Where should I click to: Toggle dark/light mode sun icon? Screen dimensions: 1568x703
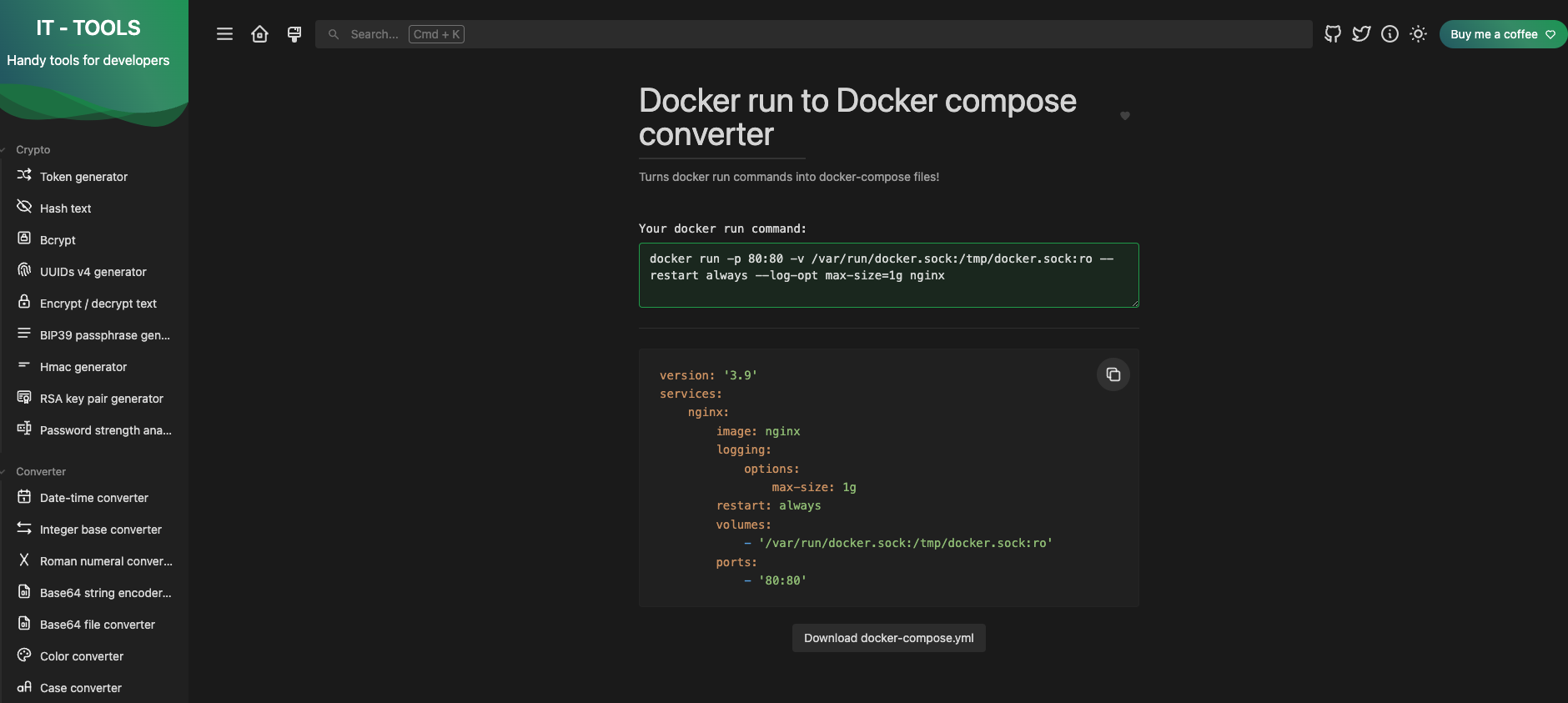tap(1418, 34)
